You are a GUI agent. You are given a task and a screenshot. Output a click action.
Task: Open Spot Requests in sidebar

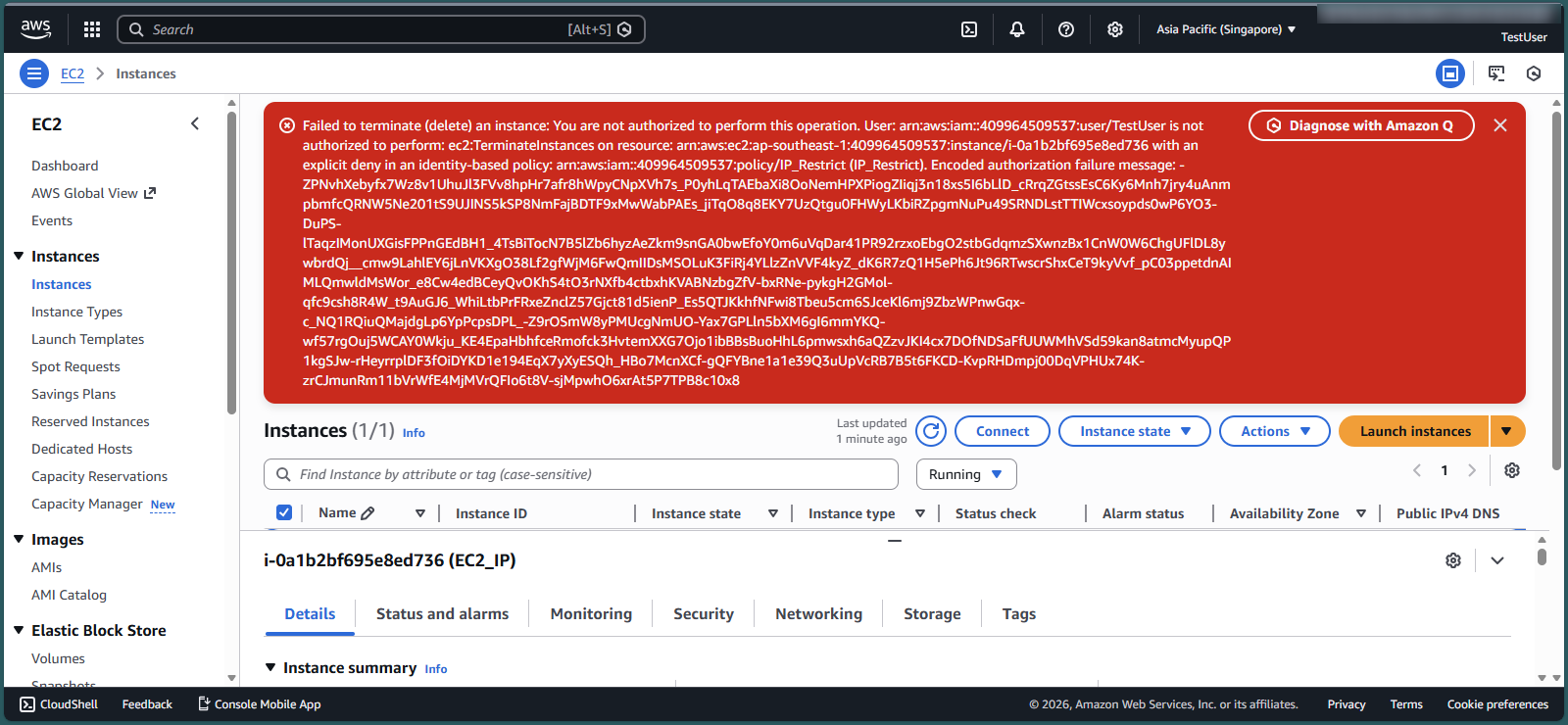click(x=75, y=366)
